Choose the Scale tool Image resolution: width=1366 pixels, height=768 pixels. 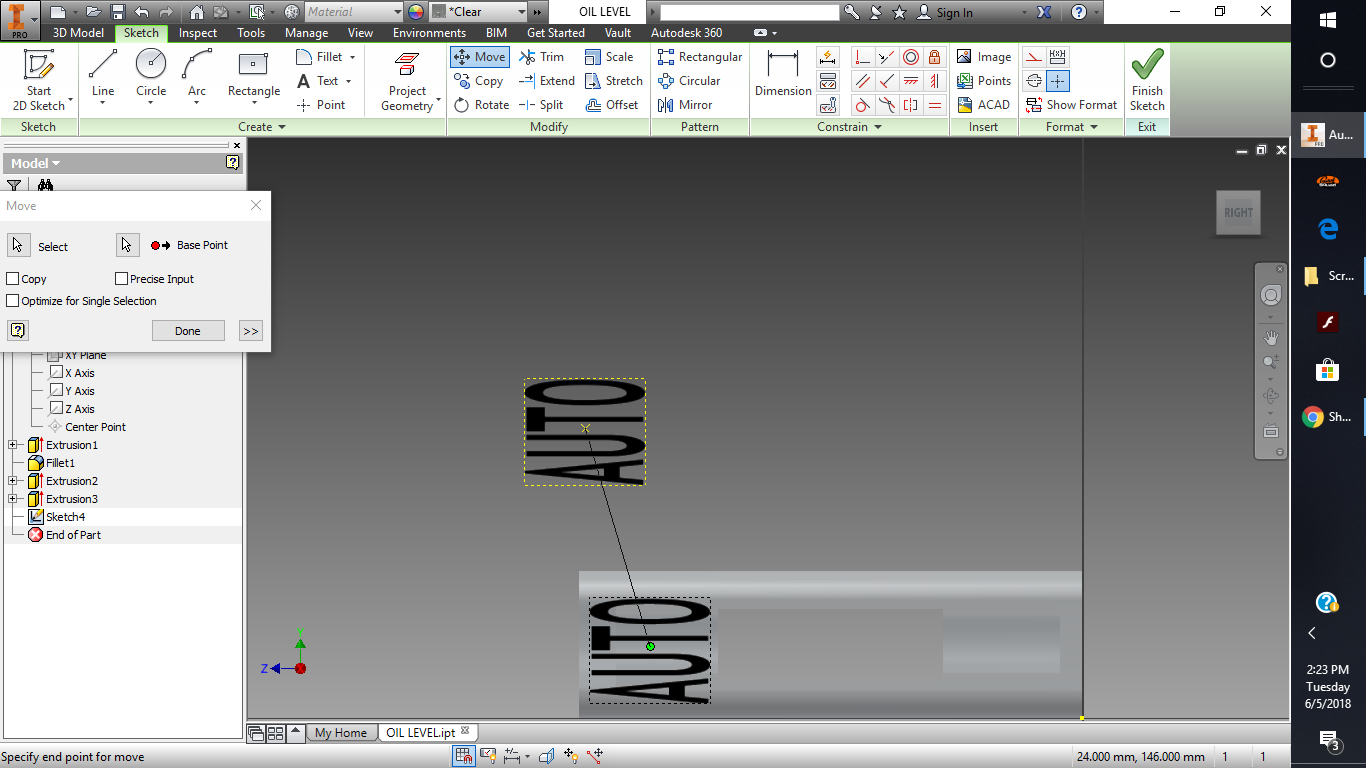click(609, 57)
